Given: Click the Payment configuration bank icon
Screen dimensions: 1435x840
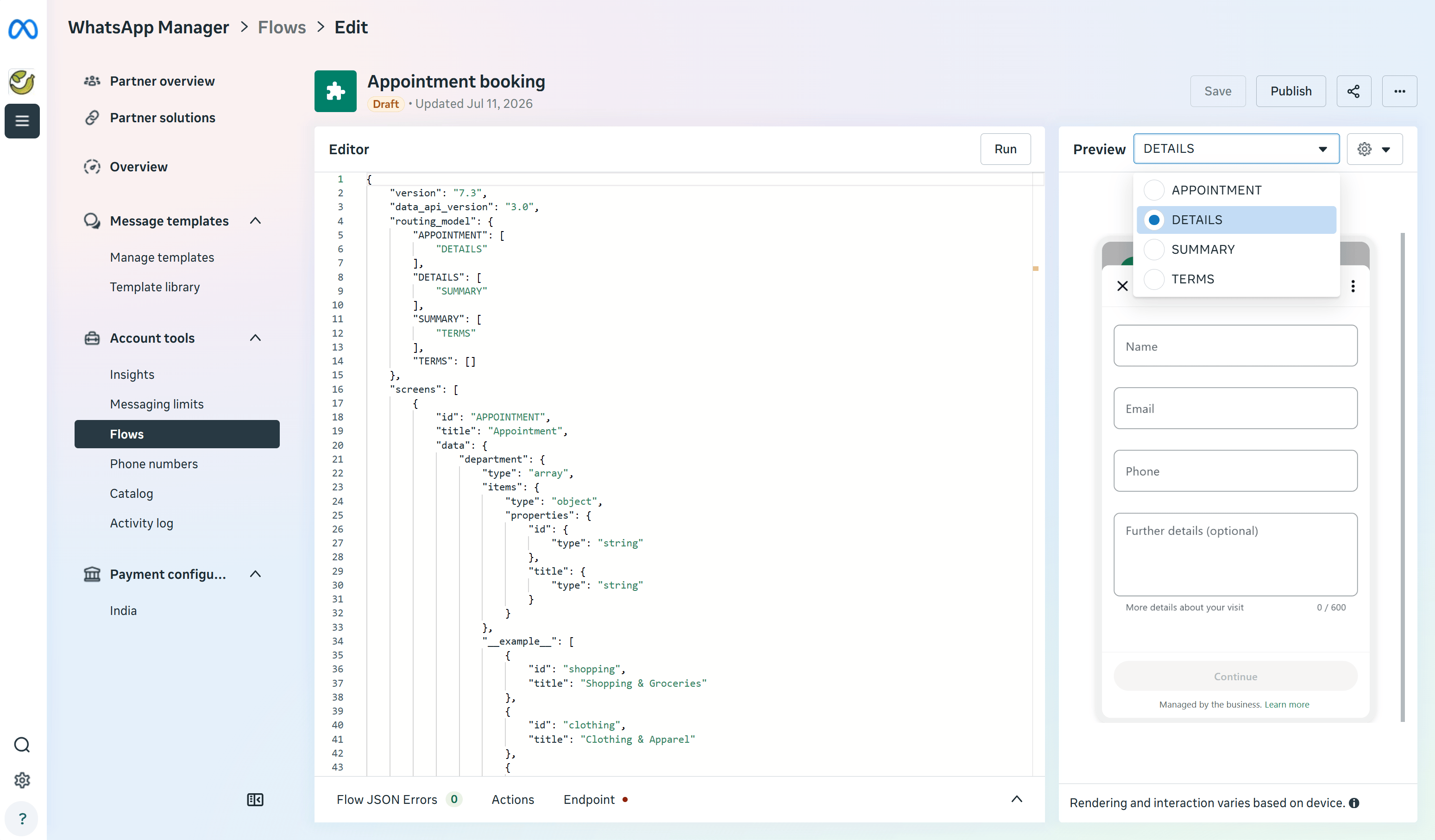Looking at the screenshot, I should [92, 574].
